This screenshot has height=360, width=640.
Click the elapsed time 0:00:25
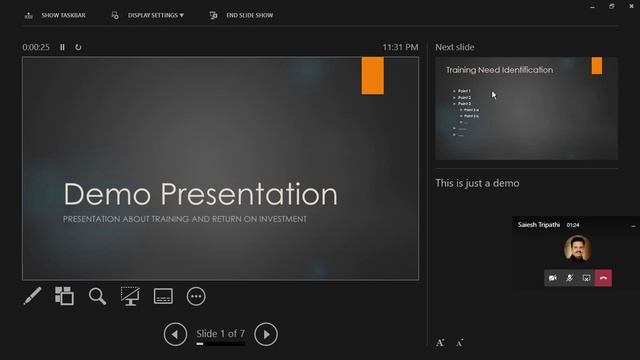click(36, 47)
